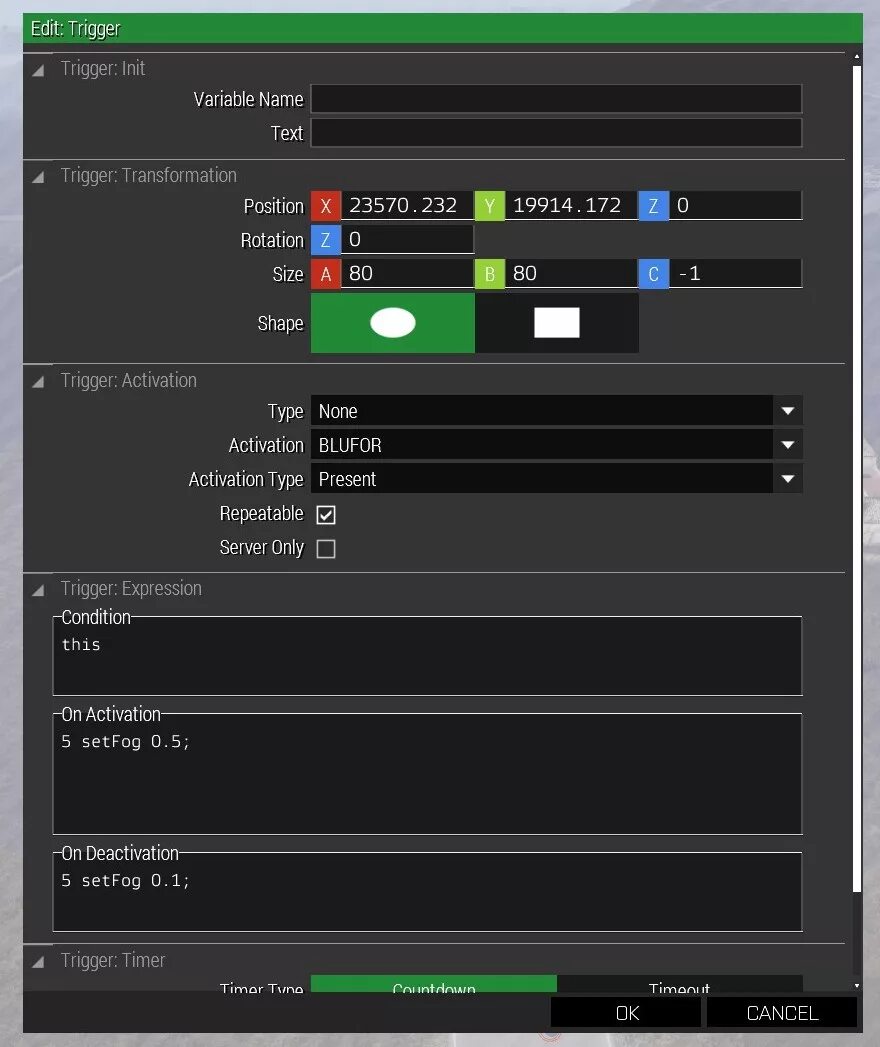The height and width of the screenshot is (1047, 880).
Task: Collapse the Trigger: Init section
Action: coord(38,69)
